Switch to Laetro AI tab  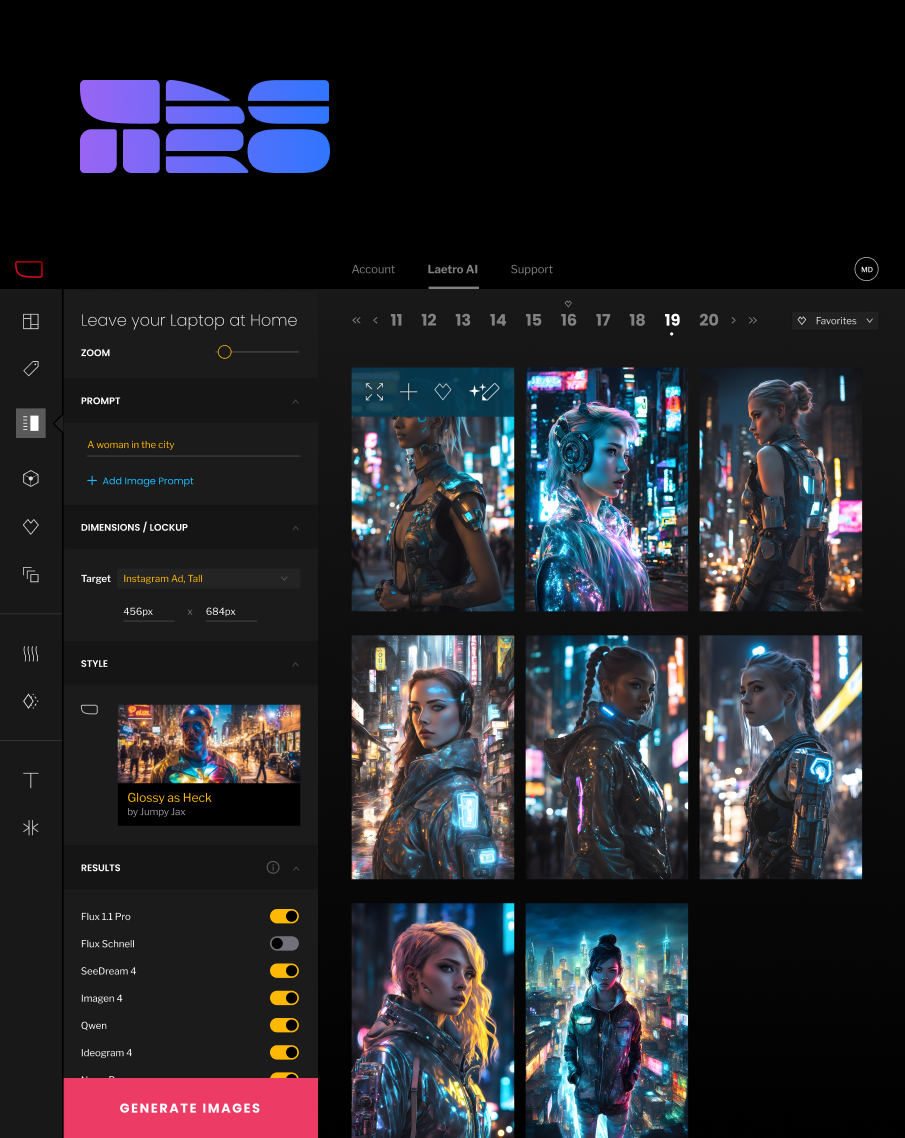tap(453, 269)
